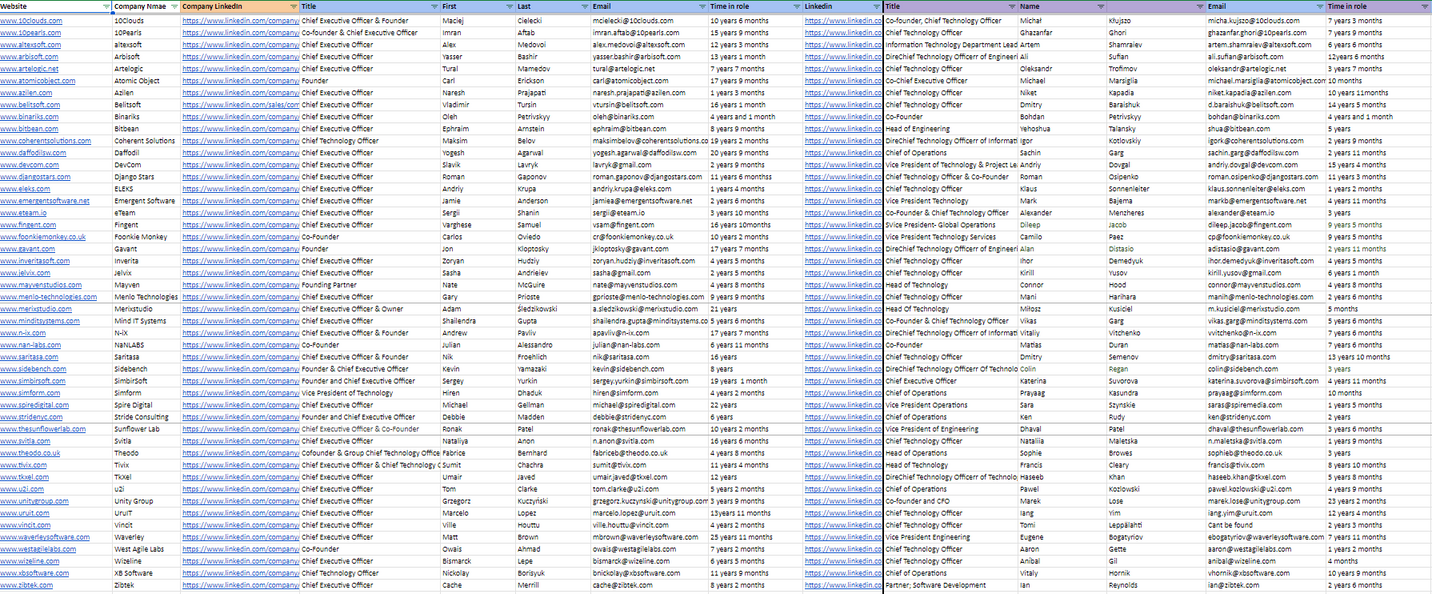The height and width of the screenshot is (594, 1432).
Task: Select the Co-Chief Executive Officer title cell
Action: click(951, 81)
